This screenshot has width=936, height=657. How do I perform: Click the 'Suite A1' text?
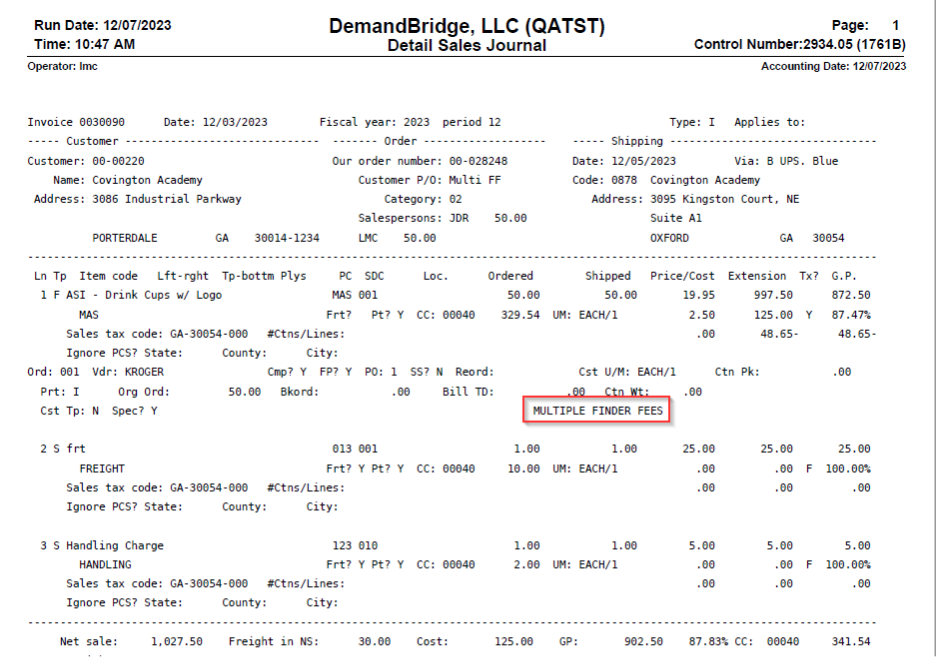point(676,218)
